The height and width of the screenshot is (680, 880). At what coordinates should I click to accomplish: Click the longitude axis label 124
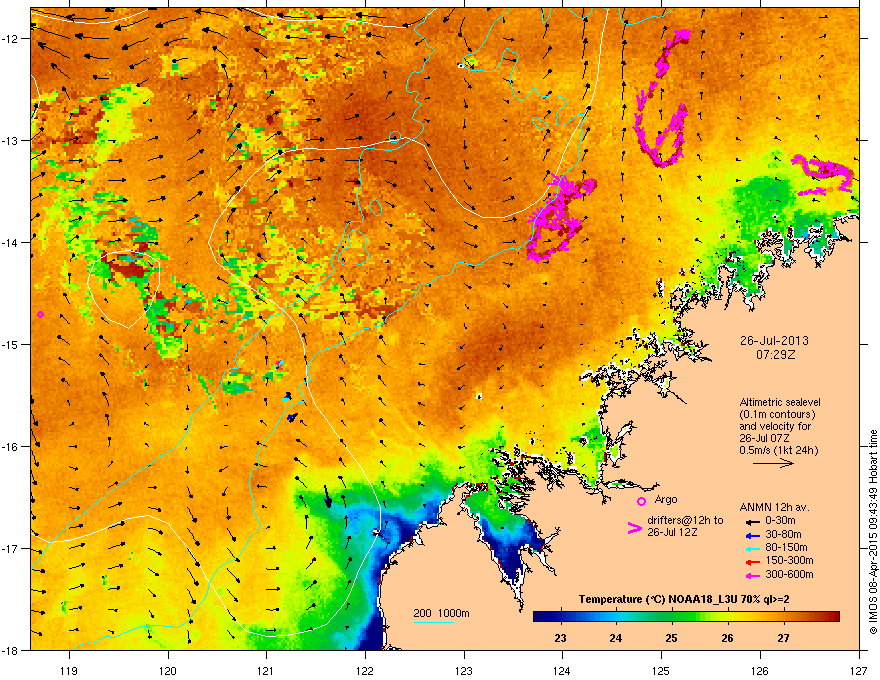pyautogui.click(x=562, y=670)
